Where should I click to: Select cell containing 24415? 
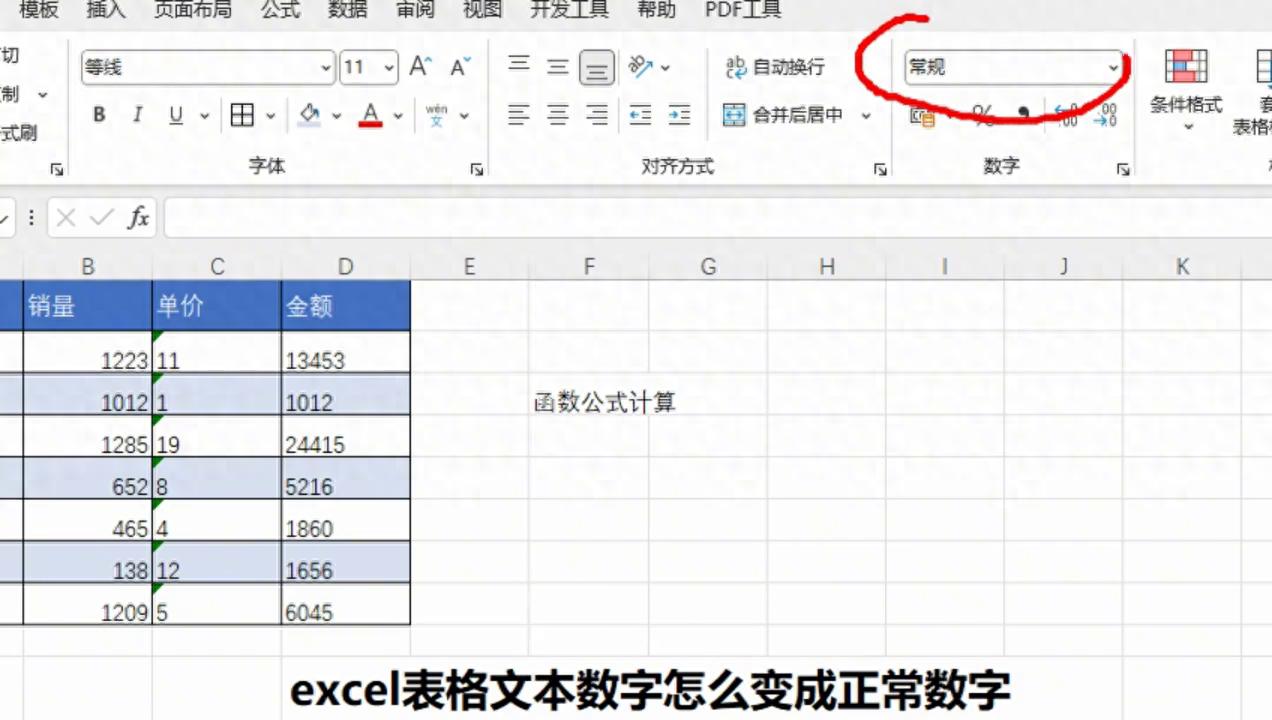[x=346, y=436]
